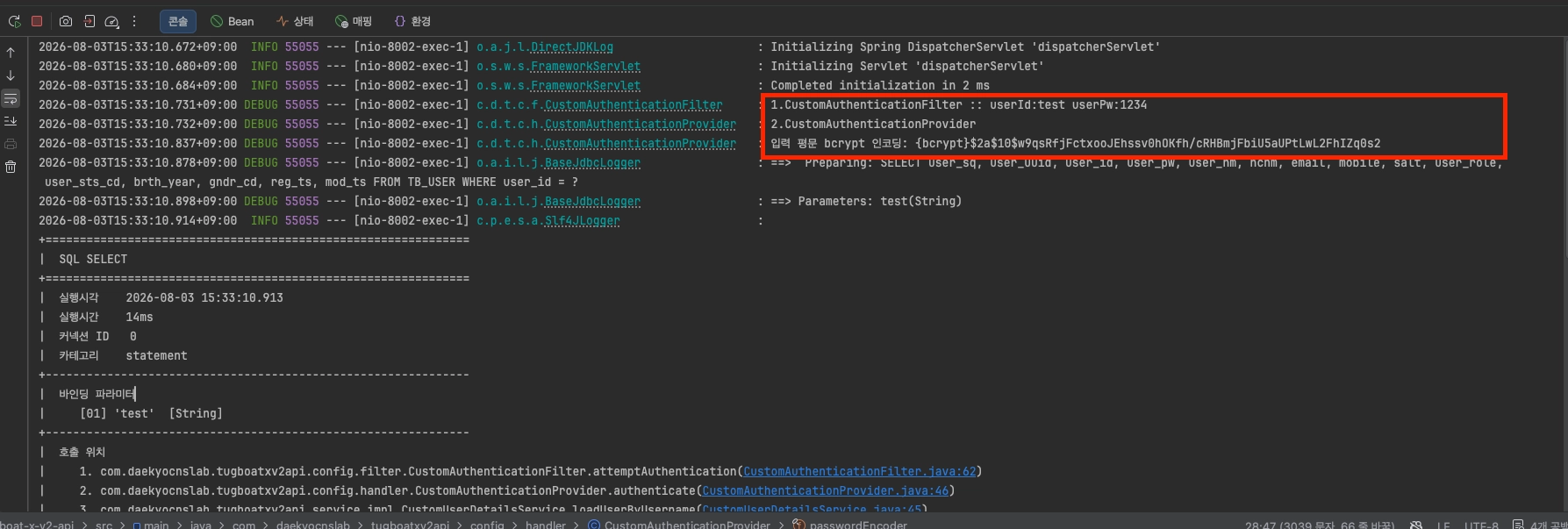Click the 'SQL SELECT' header line
The width and height of the screenshot is (1568, 529).
(x=93, y=260)
